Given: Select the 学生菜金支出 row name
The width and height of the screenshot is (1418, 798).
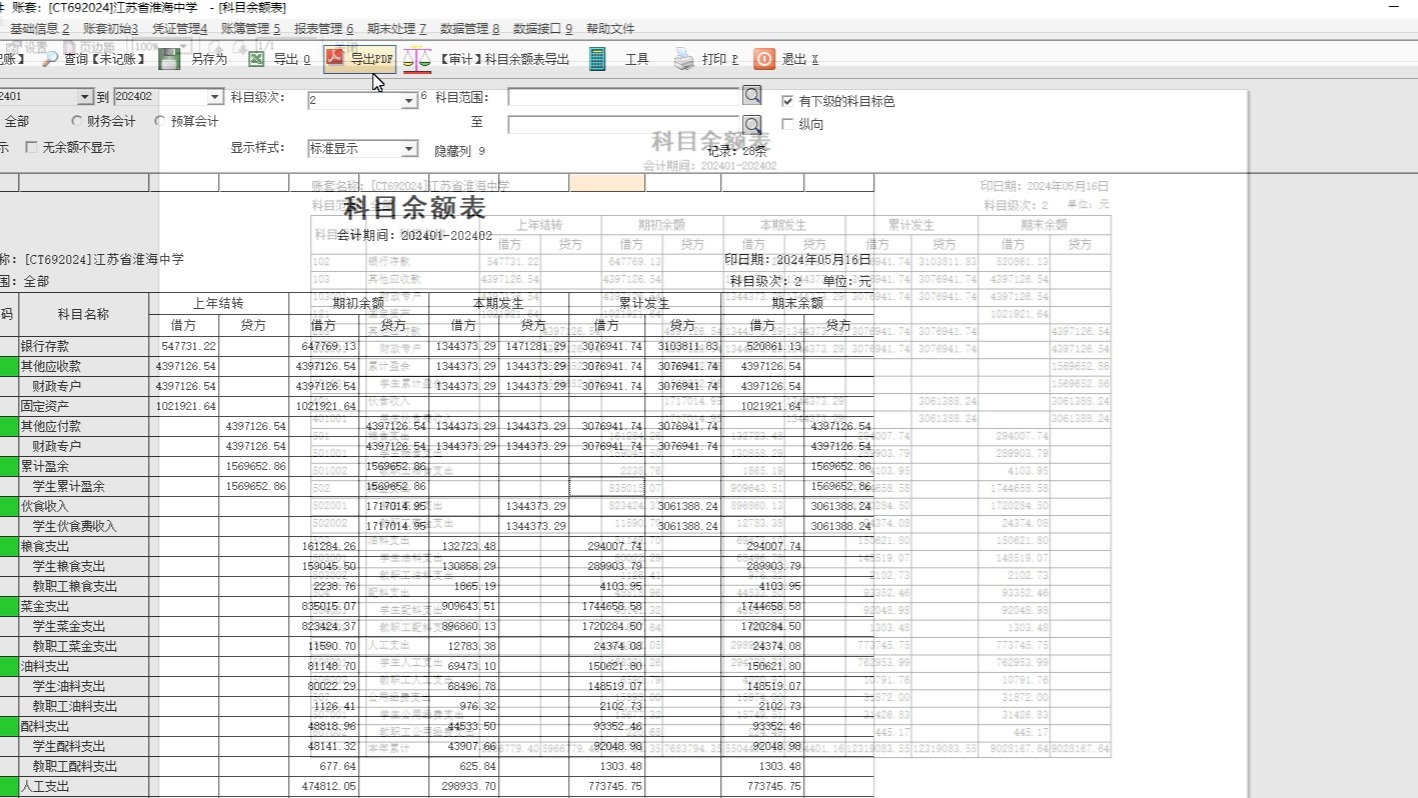Looking at the screenshot, I should tap(69, 626).
